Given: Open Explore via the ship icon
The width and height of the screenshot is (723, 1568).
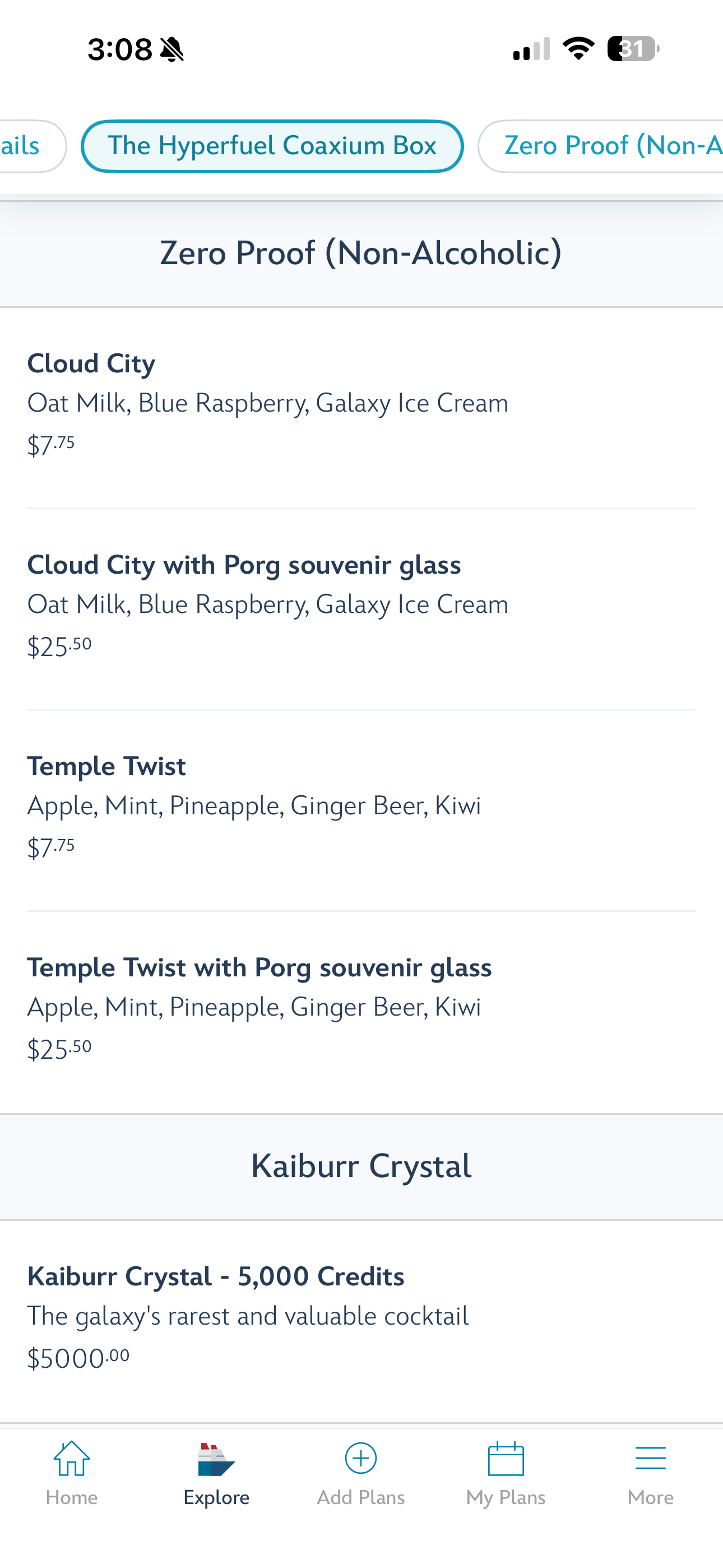Looking at the screenshot, I should point(216,1459).
